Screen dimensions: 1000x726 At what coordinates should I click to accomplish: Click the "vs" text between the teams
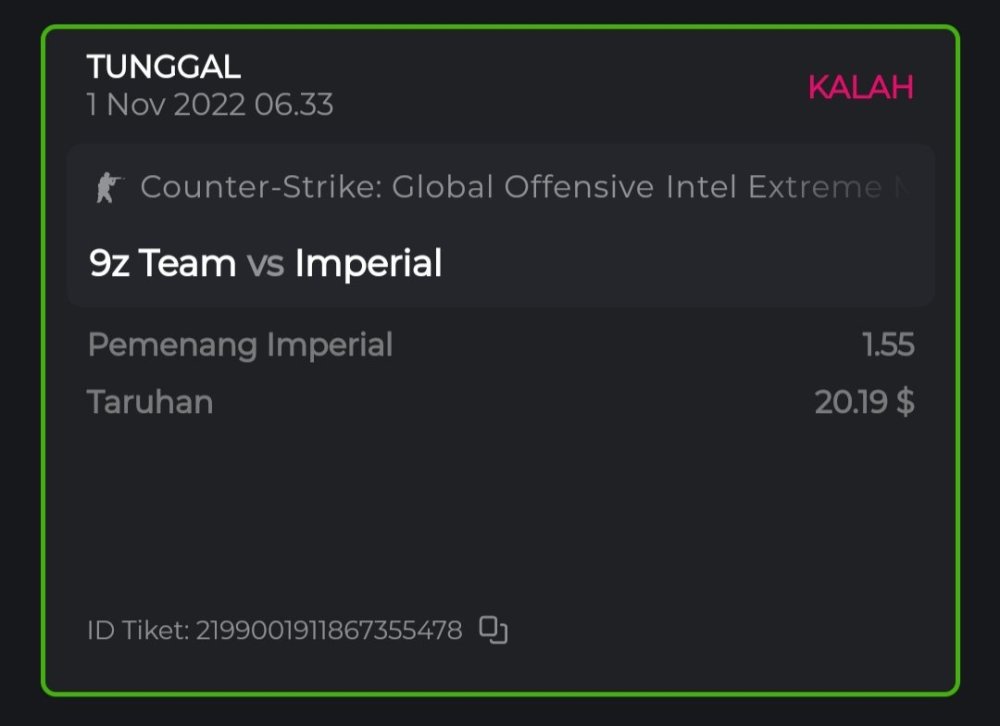tap(265, 264)
